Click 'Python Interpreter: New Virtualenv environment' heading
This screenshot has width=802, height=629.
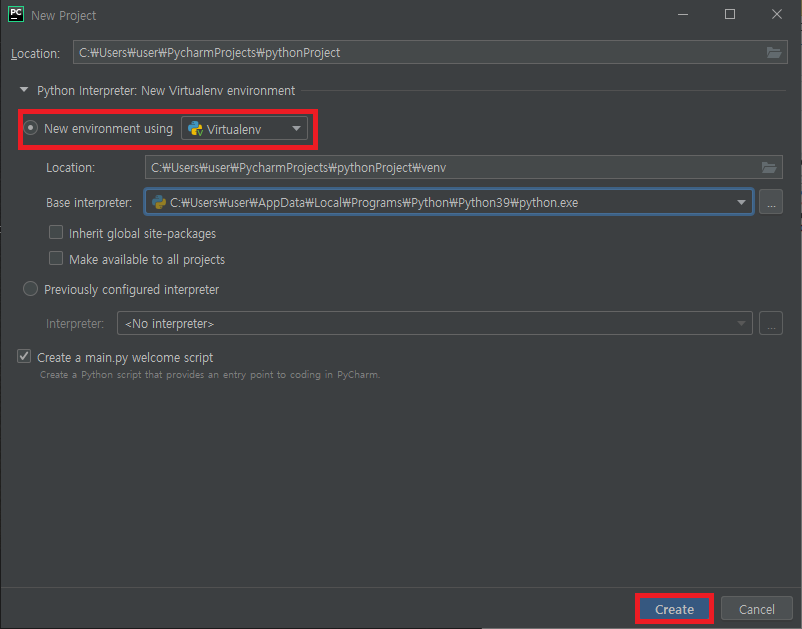coord(166,91)
